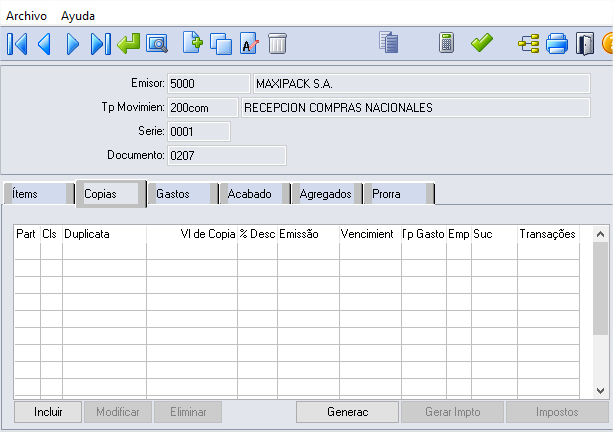Confirm with the green checkmark icon

coord(482,43)
